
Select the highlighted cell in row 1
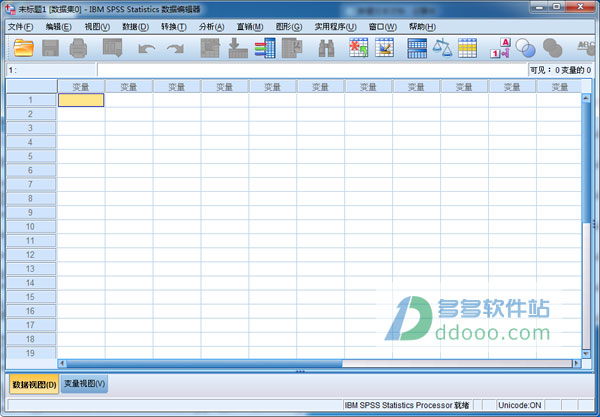[81, 100]
